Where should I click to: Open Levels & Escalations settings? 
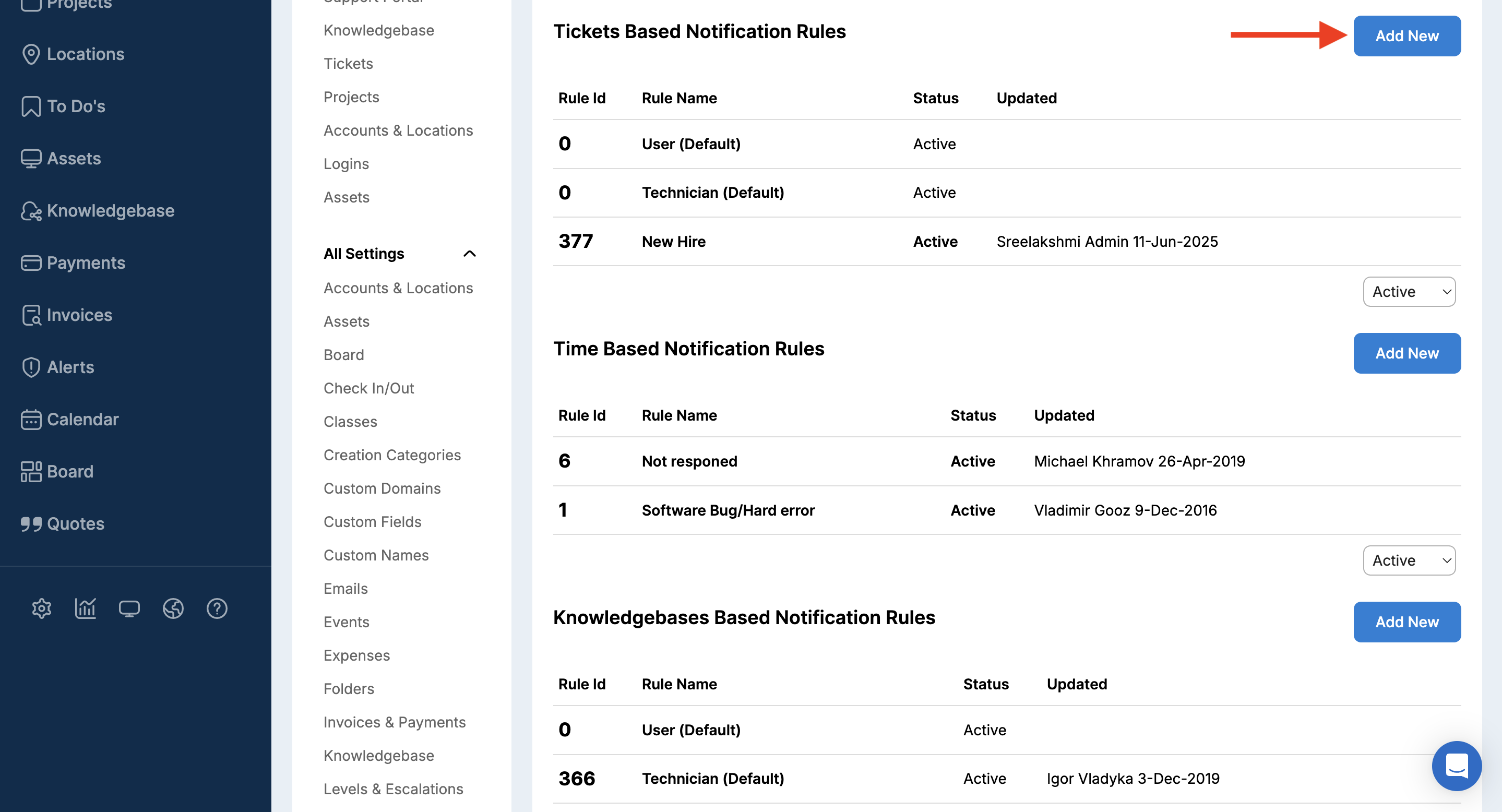[x=393, y=789]
